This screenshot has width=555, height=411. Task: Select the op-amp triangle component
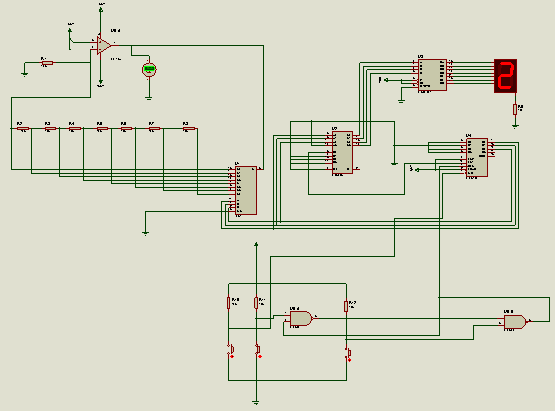[103, 45]
